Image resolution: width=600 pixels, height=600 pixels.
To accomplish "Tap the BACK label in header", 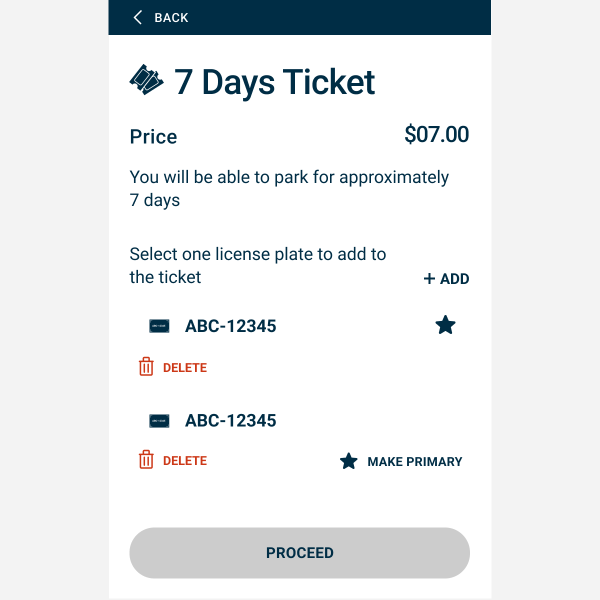I will (x=171, y=18).
